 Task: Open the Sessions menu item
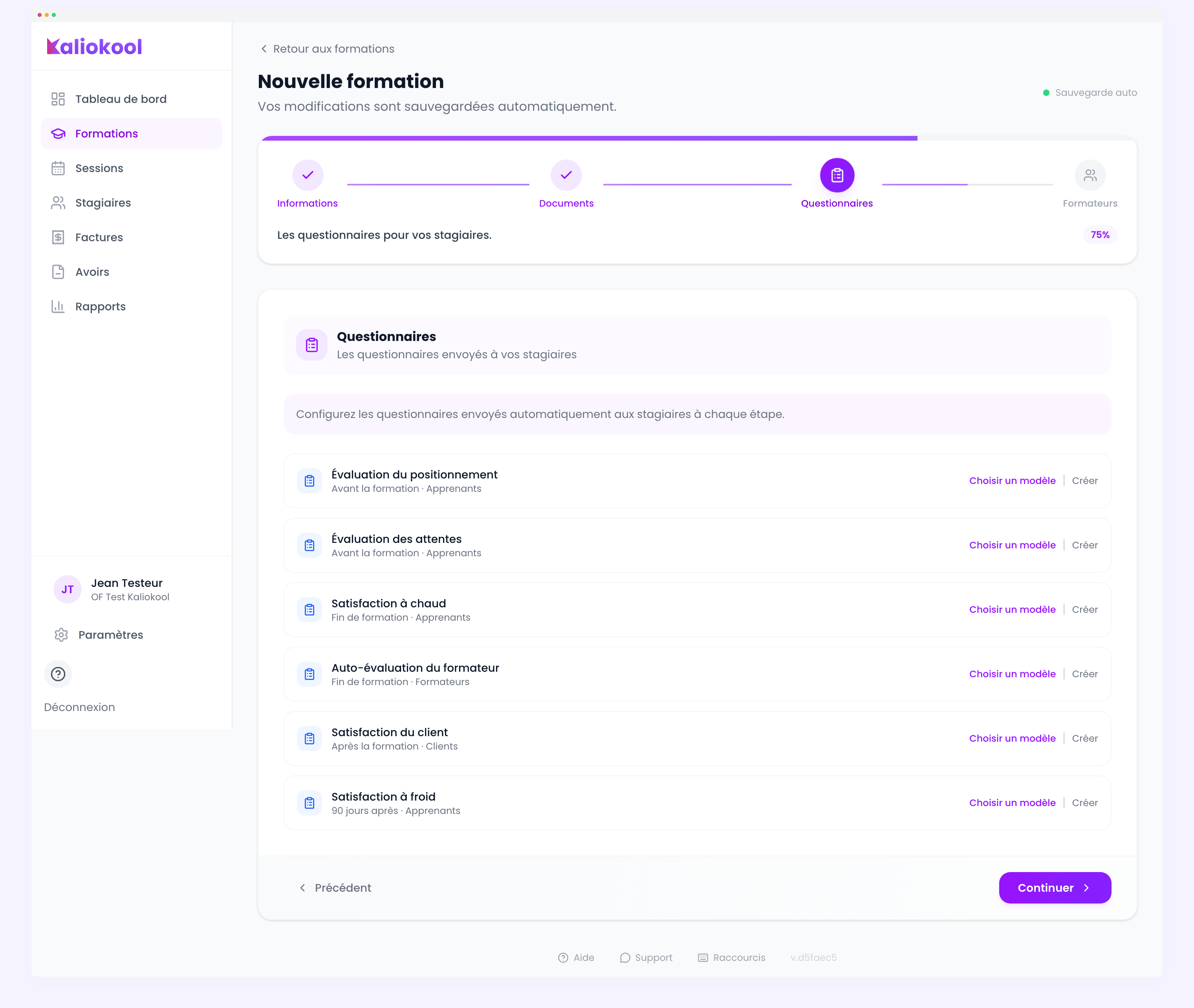click(x=99, y=168)
